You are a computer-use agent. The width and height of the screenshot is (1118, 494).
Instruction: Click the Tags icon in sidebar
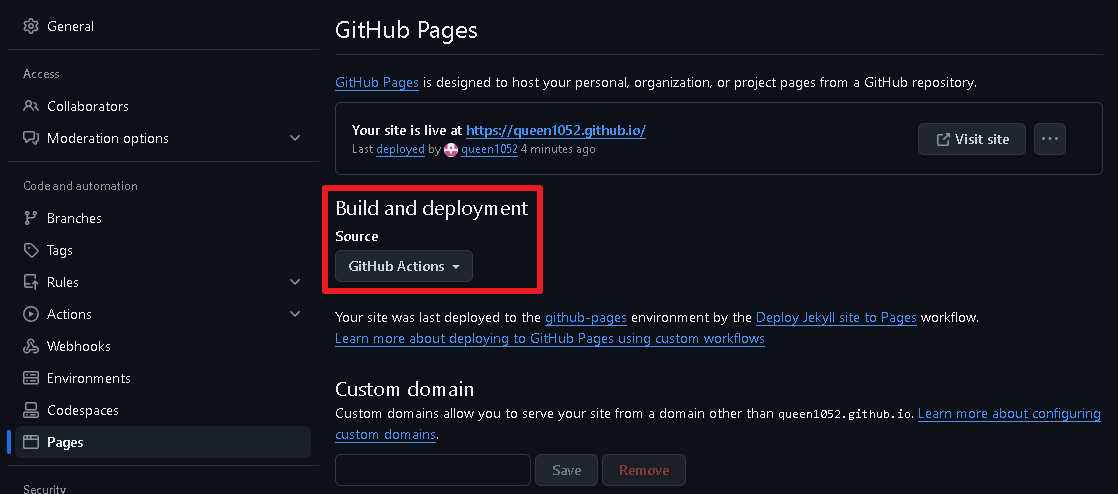click(30, 250)
